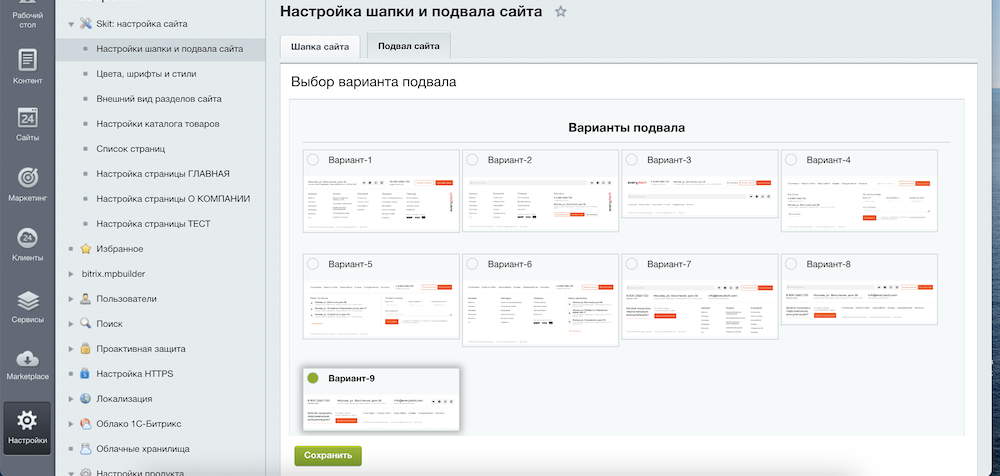Open the Клиенты section icon
This screenshot has width=1000, height=476.
(x=27, y=238)
